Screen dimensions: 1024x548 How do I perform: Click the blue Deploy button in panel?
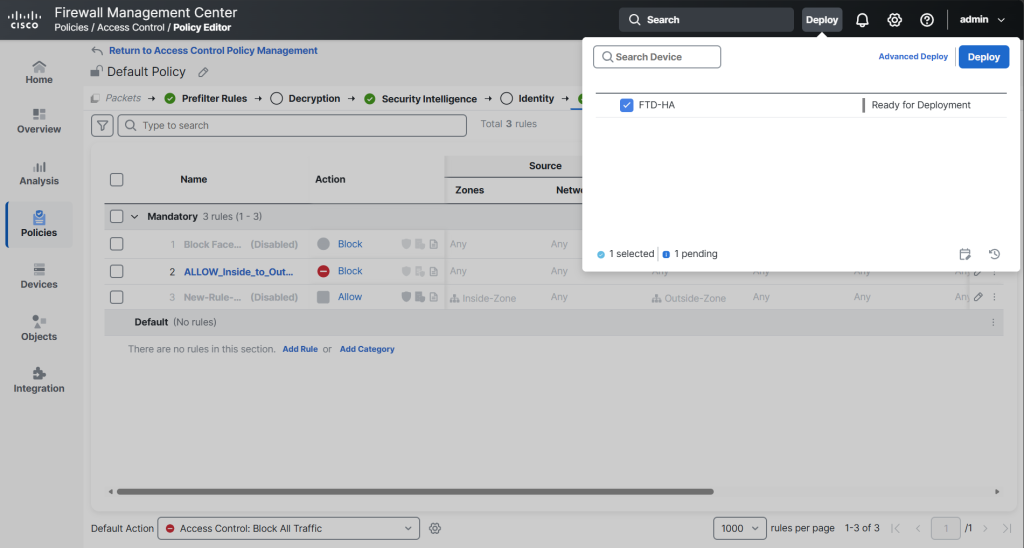[x=984, y=57]
